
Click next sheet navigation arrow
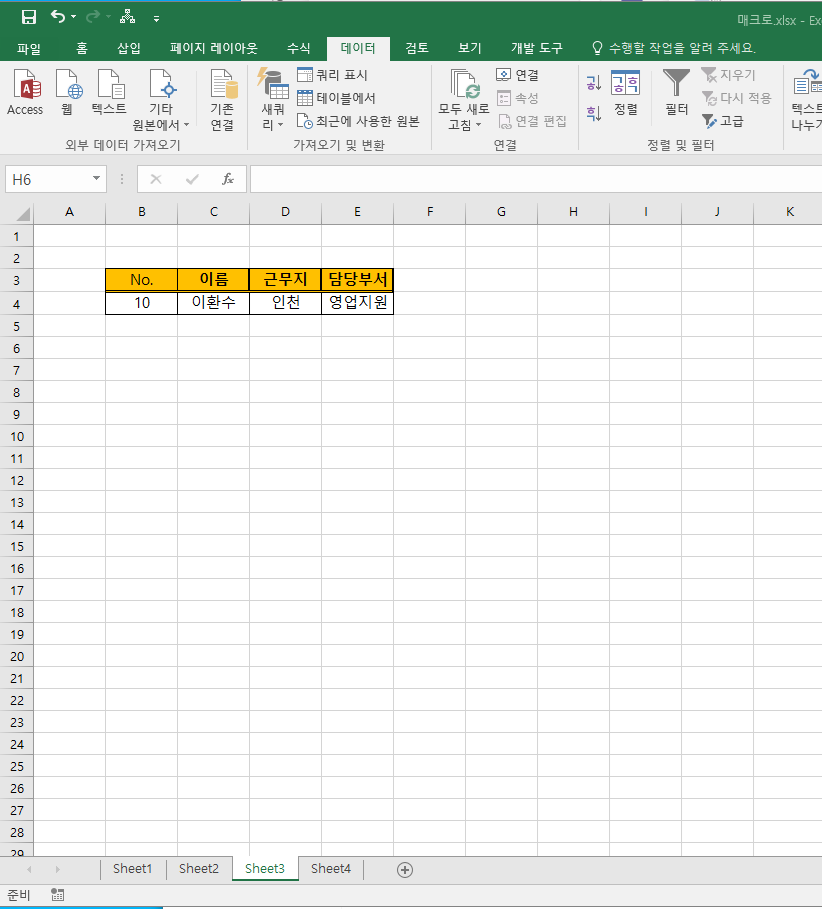[57, 869]
